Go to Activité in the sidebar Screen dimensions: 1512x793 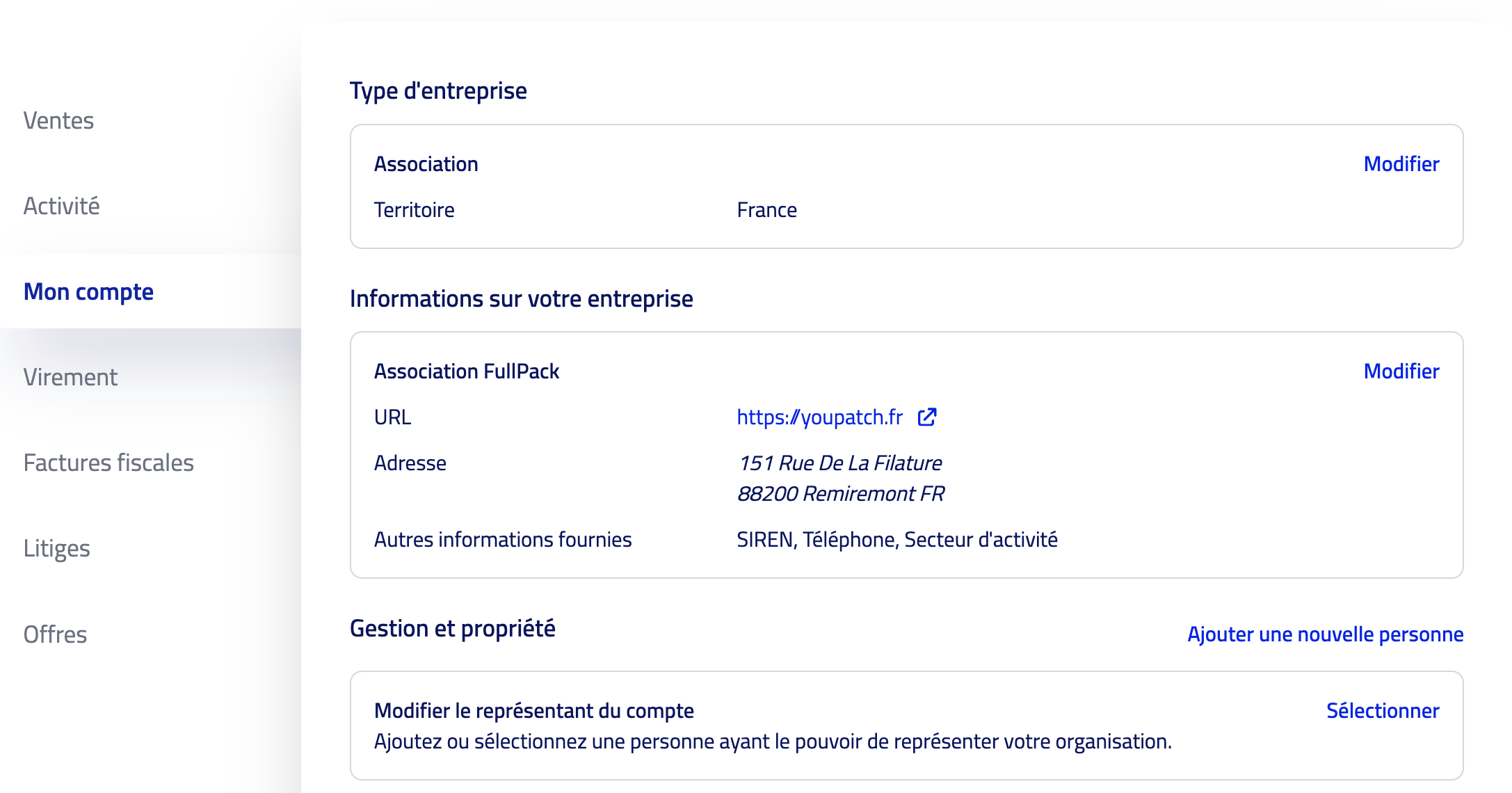tap(61, 206)
